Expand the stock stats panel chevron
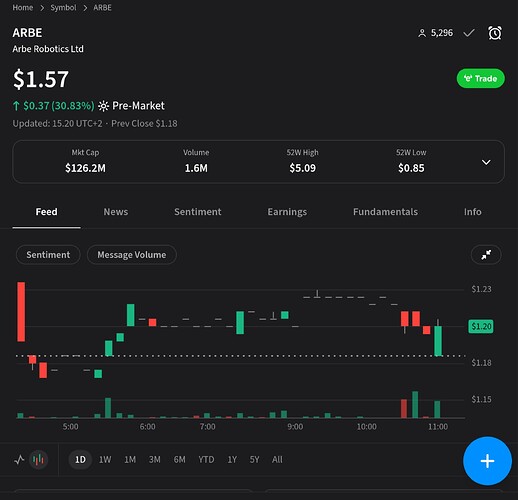 tap(486, 162)
